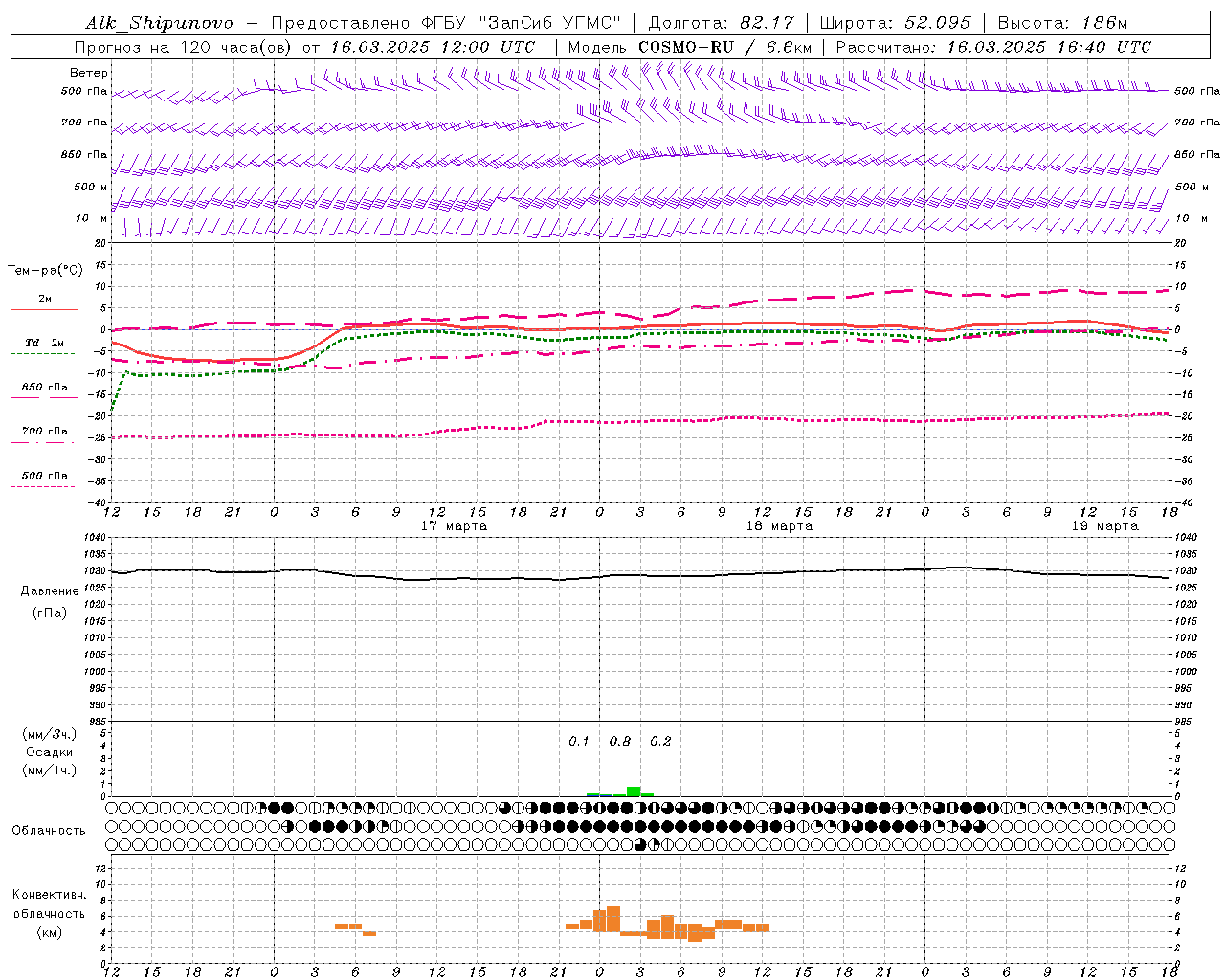This screenshot has width=1225, height=980.
Task: Click the "Тем-ра(°C)" axis title
Action: click(45, 271)
